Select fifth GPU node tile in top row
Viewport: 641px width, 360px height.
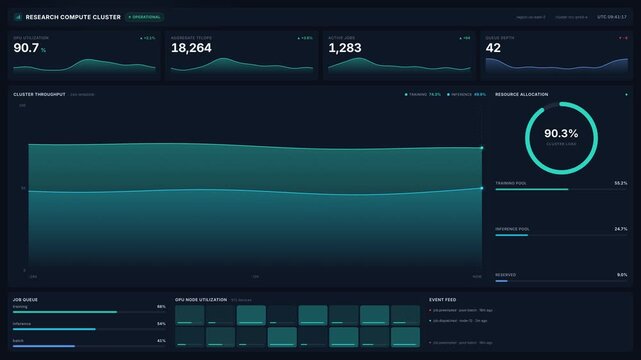tap(313, 315)
